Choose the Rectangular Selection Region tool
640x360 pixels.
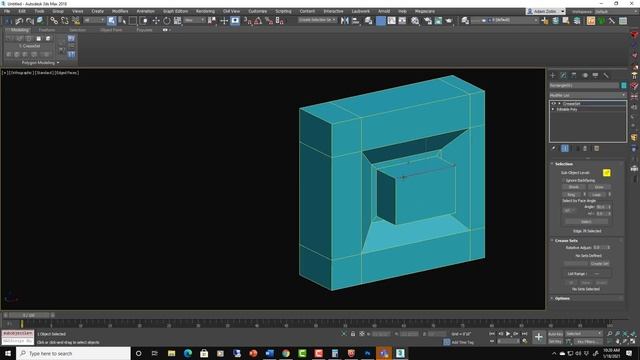point(133,20)
